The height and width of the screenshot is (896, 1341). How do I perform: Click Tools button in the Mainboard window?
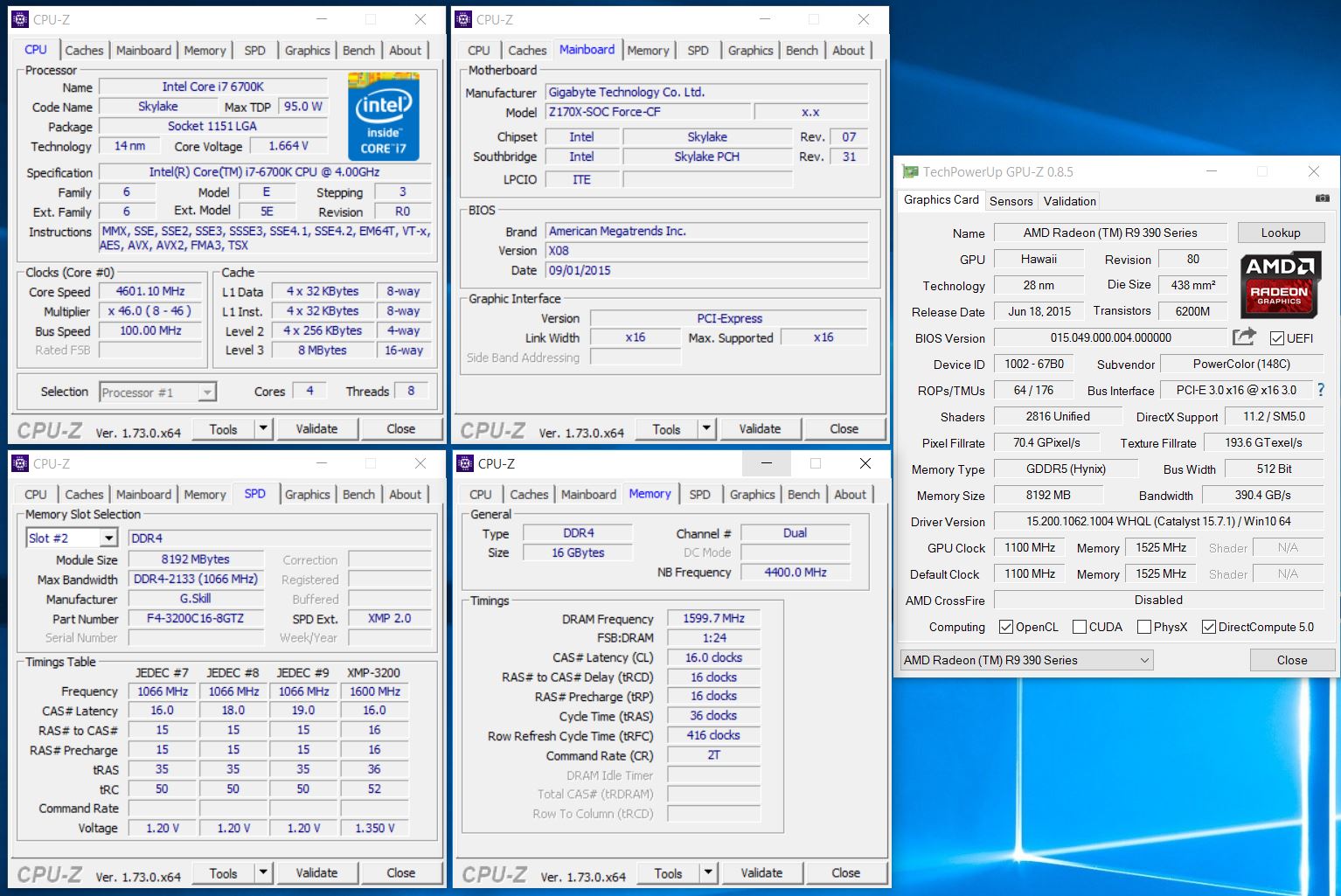[666, 428]
